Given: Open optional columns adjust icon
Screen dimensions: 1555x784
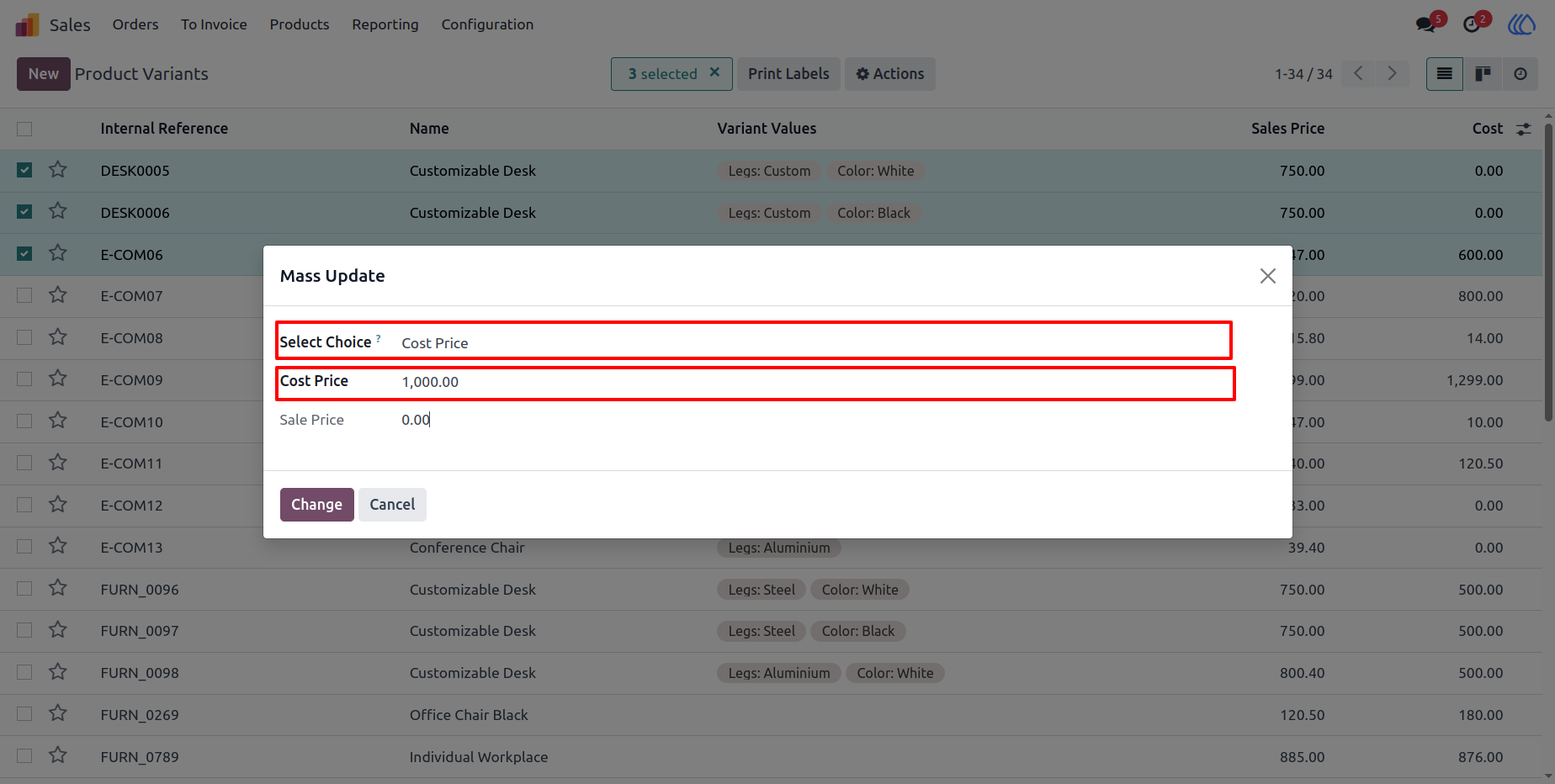Looking at the screenshot, I should click(x=1524, y=130).
